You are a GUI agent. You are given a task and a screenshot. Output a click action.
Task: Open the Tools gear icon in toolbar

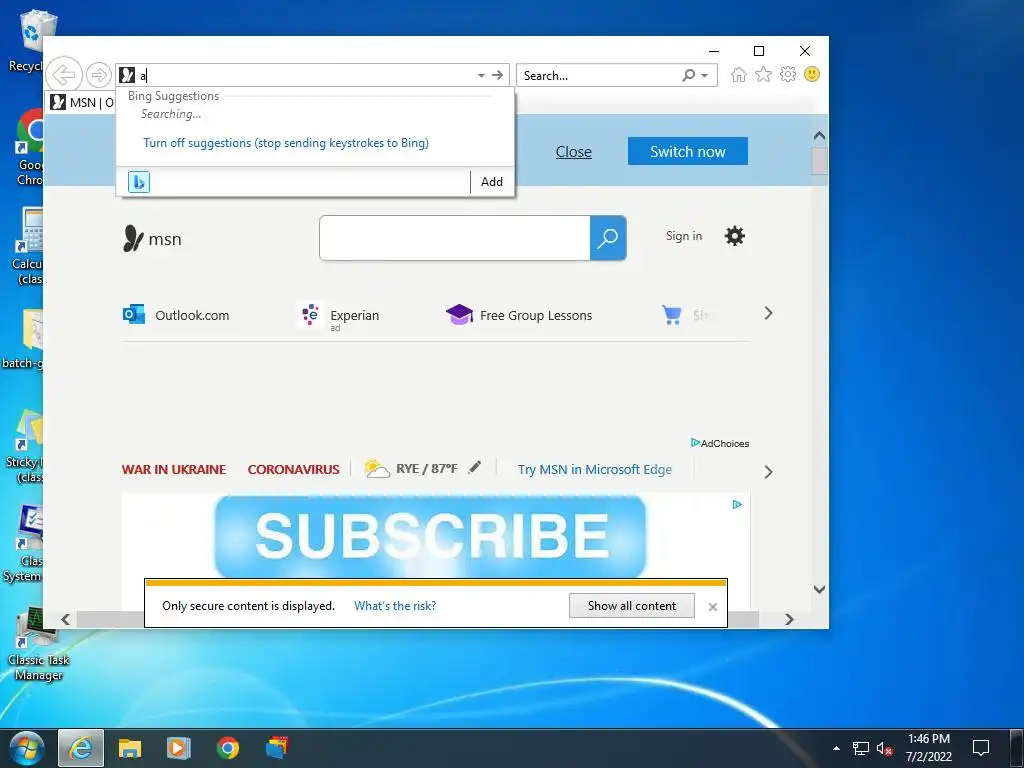coord(788,74)
